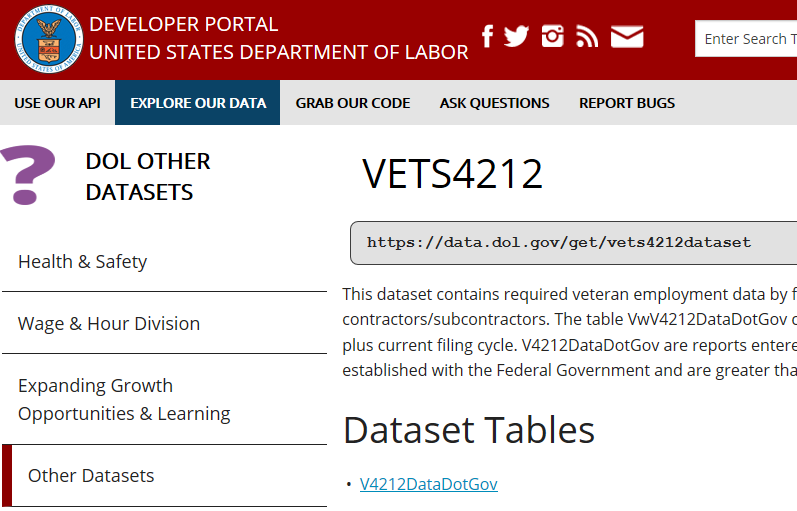The width and height of the screenshot is (797, 511).
Task: Open Expanding Growth Opportunities & Learning
Action: (x=124, y=399)
